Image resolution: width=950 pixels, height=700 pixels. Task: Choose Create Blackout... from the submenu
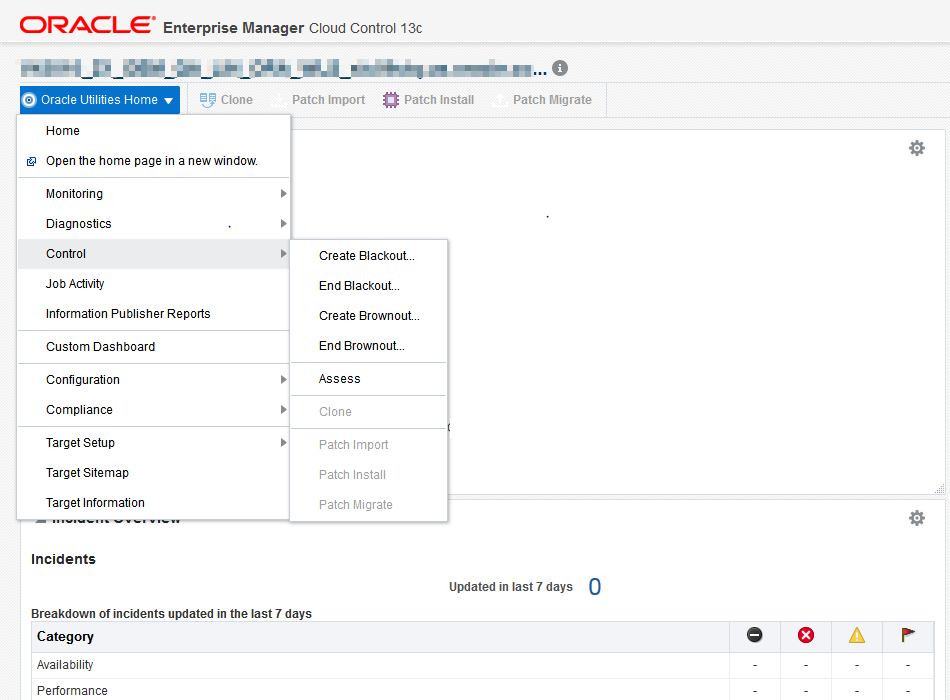click(x=368, y=256)
